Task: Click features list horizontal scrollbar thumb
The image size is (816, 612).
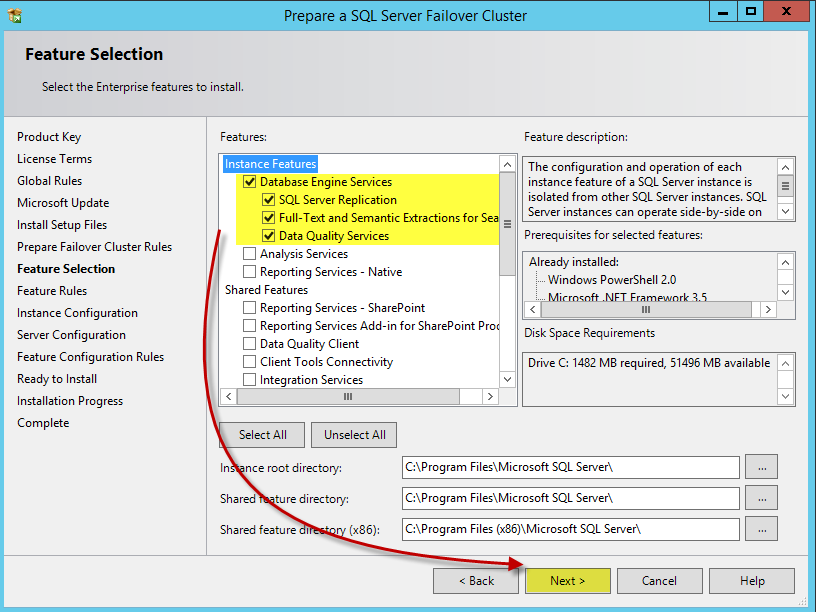Action: tap(348, 397)
